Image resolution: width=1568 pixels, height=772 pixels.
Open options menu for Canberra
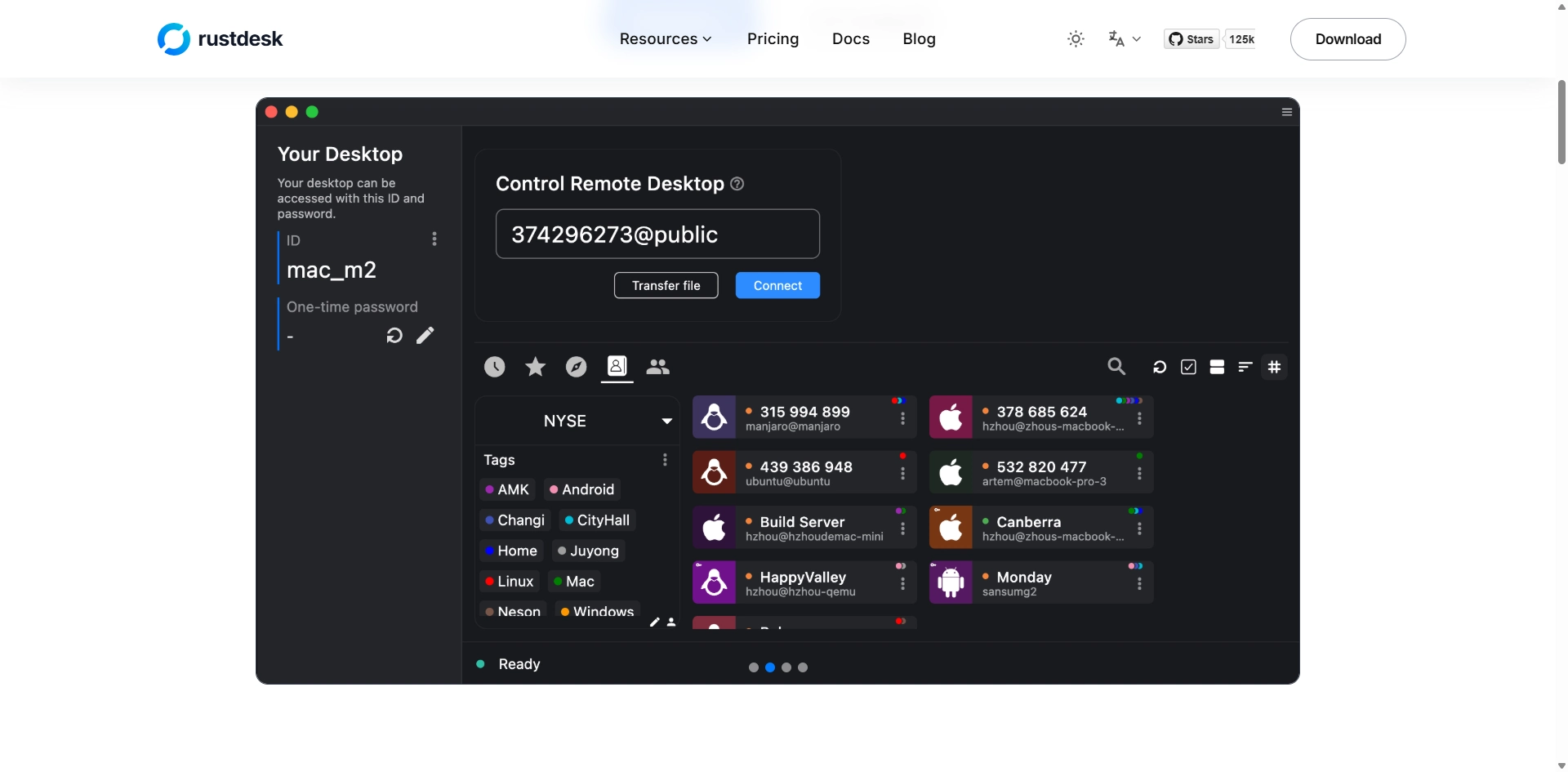coord(1139,529)
